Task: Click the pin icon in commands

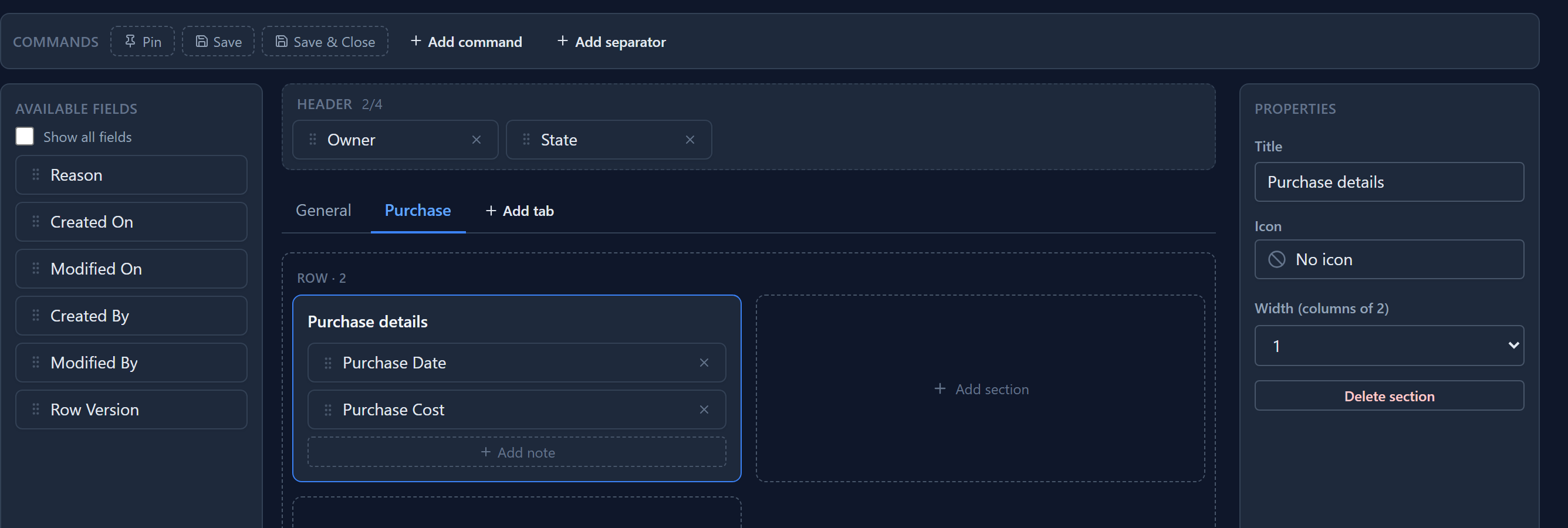Action: coord(130,40)
